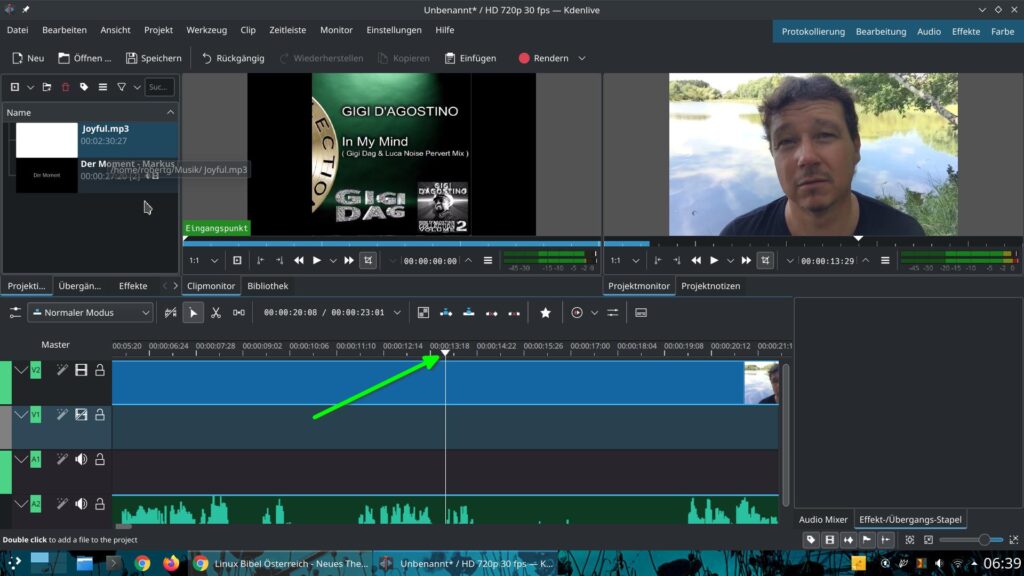Click the project monitor seek bar
Viewport: 1024px width, 576px height.
point(812,244)
